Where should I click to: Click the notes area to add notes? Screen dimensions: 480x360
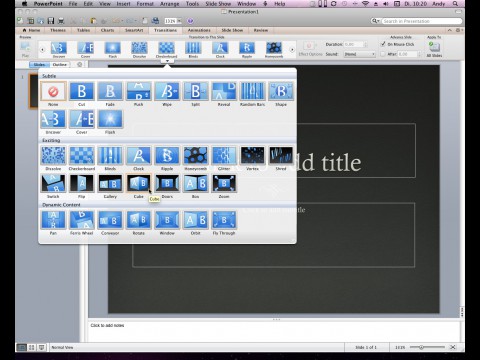pyautogui.click(x=275, y=331)
